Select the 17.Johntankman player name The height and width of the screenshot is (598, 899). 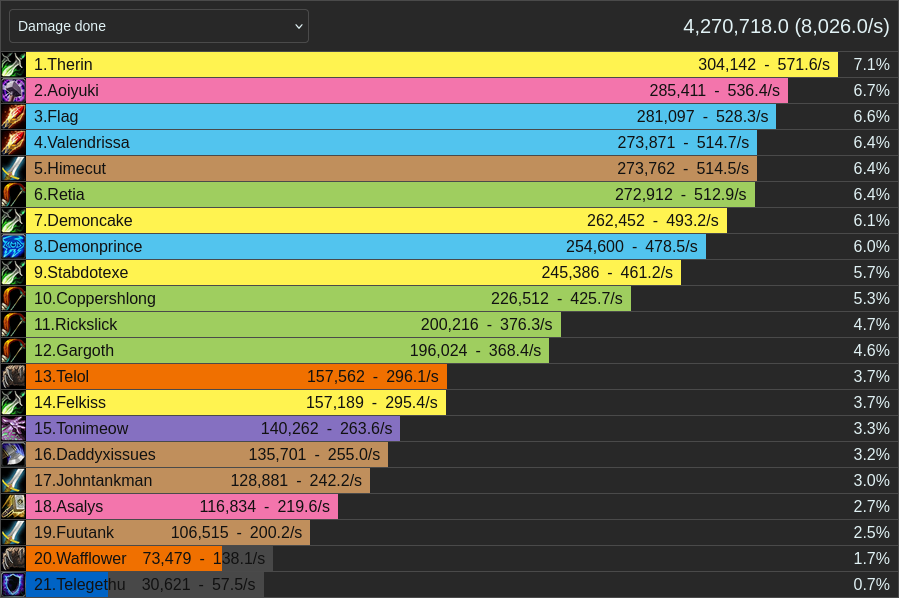(x=93, y=480)
